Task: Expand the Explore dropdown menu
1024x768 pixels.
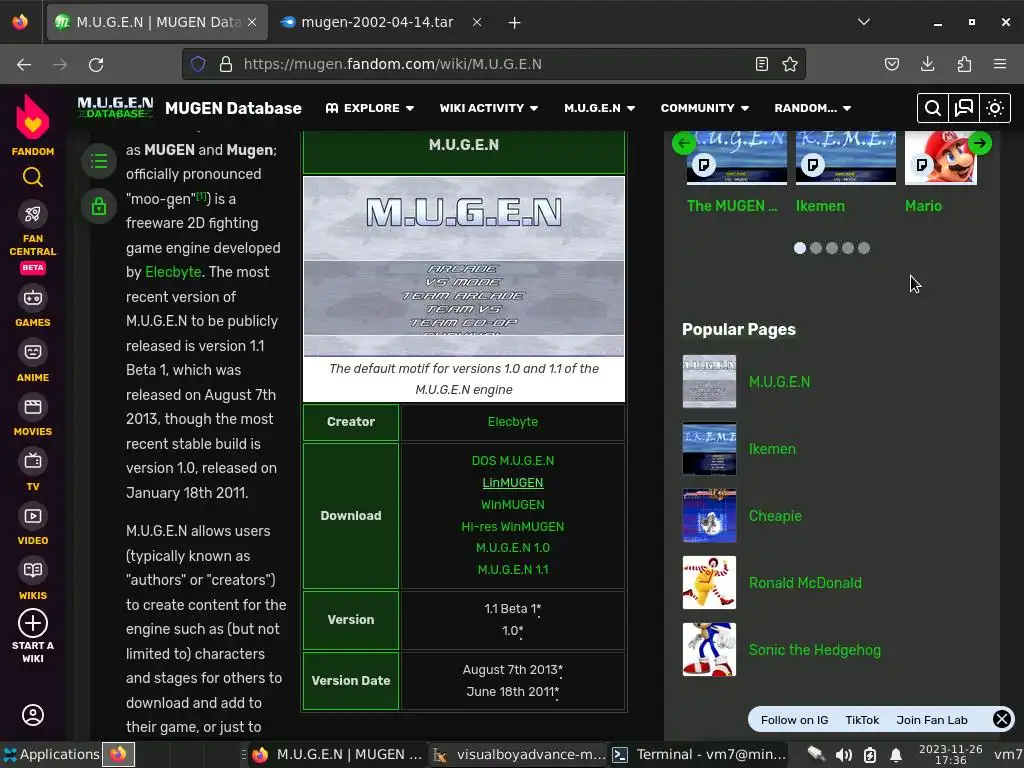Action: (370, 108)
